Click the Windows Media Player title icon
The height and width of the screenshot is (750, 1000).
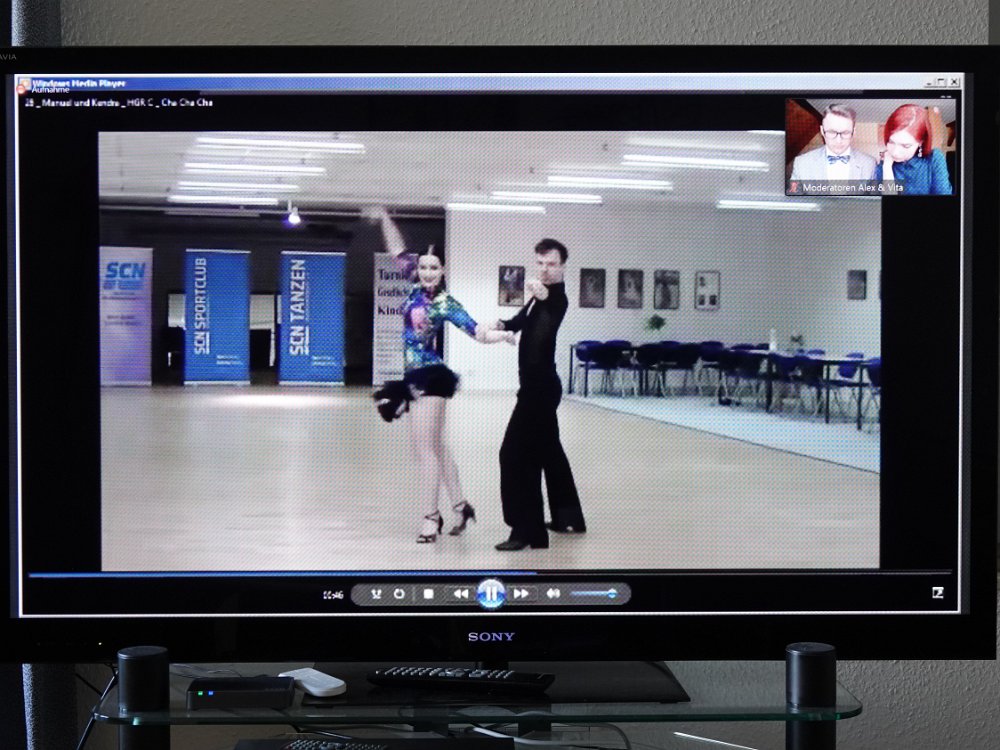24,84
